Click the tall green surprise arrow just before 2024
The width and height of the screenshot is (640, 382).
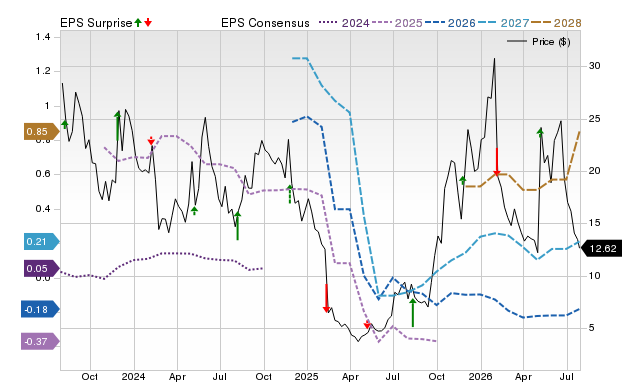118,127
